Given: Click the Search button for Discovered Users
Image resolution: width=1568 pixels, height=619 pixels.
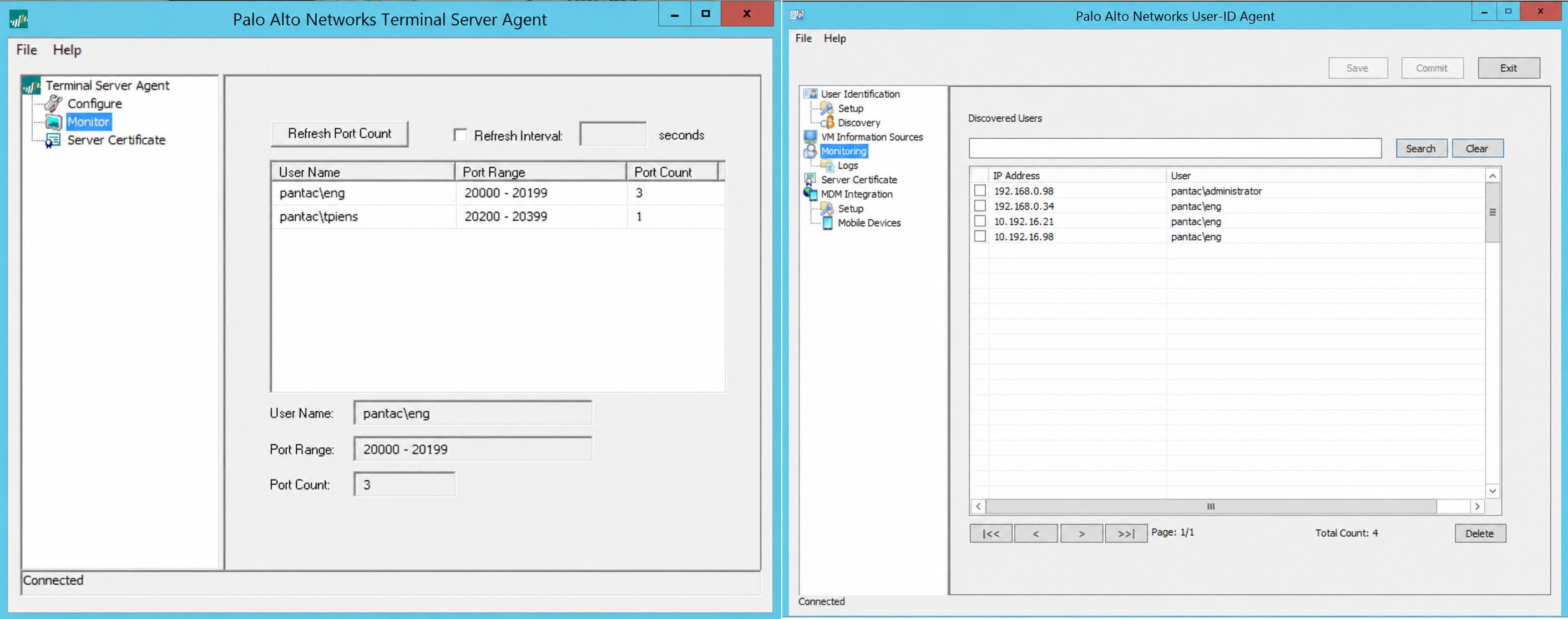Looking at the screenshot, I should (1422, 149).
